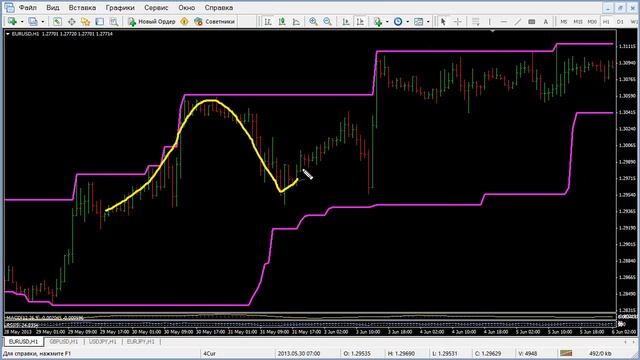
Task: Click the connection status bars icon
Action: (x=566, y=353)
